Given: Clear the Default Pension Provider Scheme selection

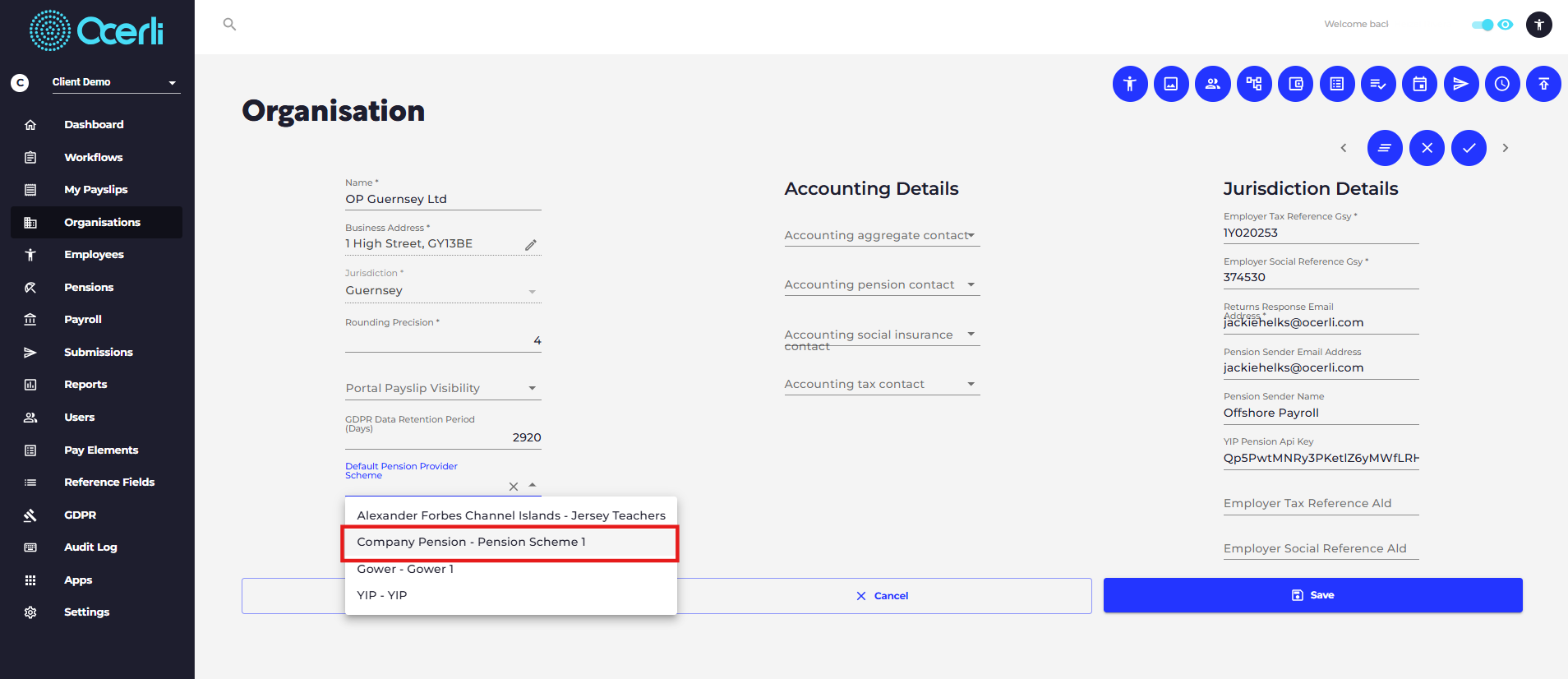Looking at the screenshot, I should coord(514,487).
